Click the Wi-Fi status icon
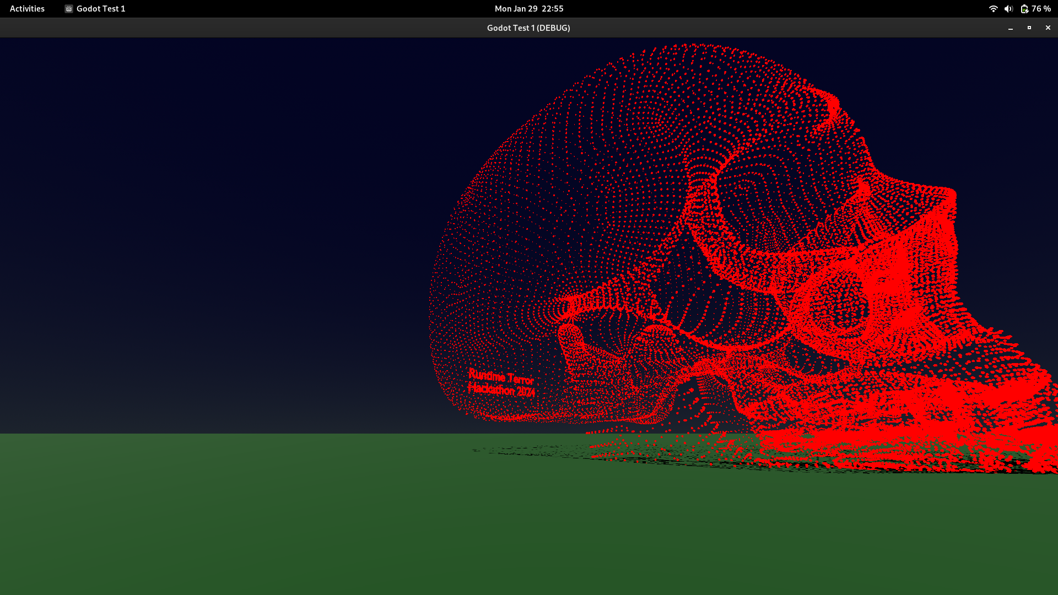Viewport: 1058px width, 595px height. [x=993, y=9]
